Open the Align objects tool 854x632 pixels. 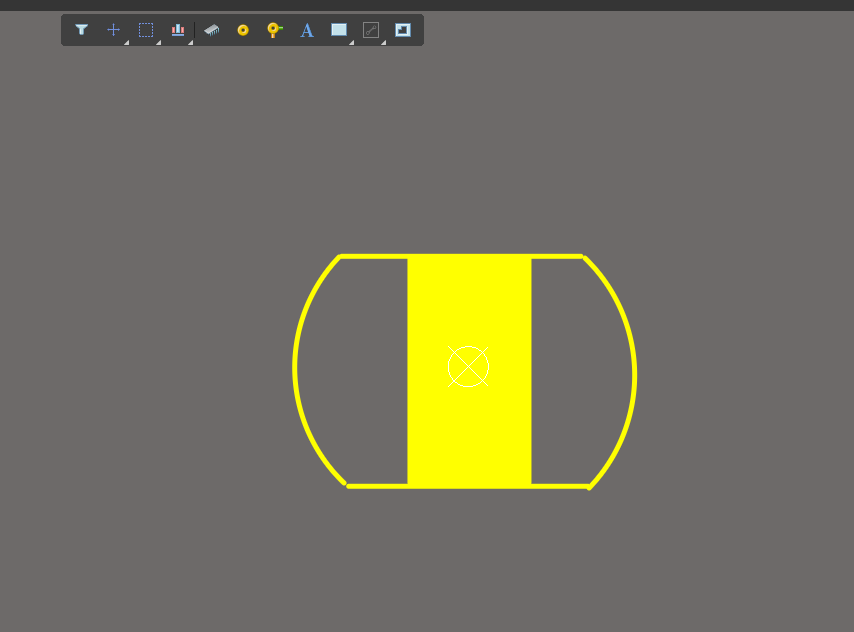178,30
